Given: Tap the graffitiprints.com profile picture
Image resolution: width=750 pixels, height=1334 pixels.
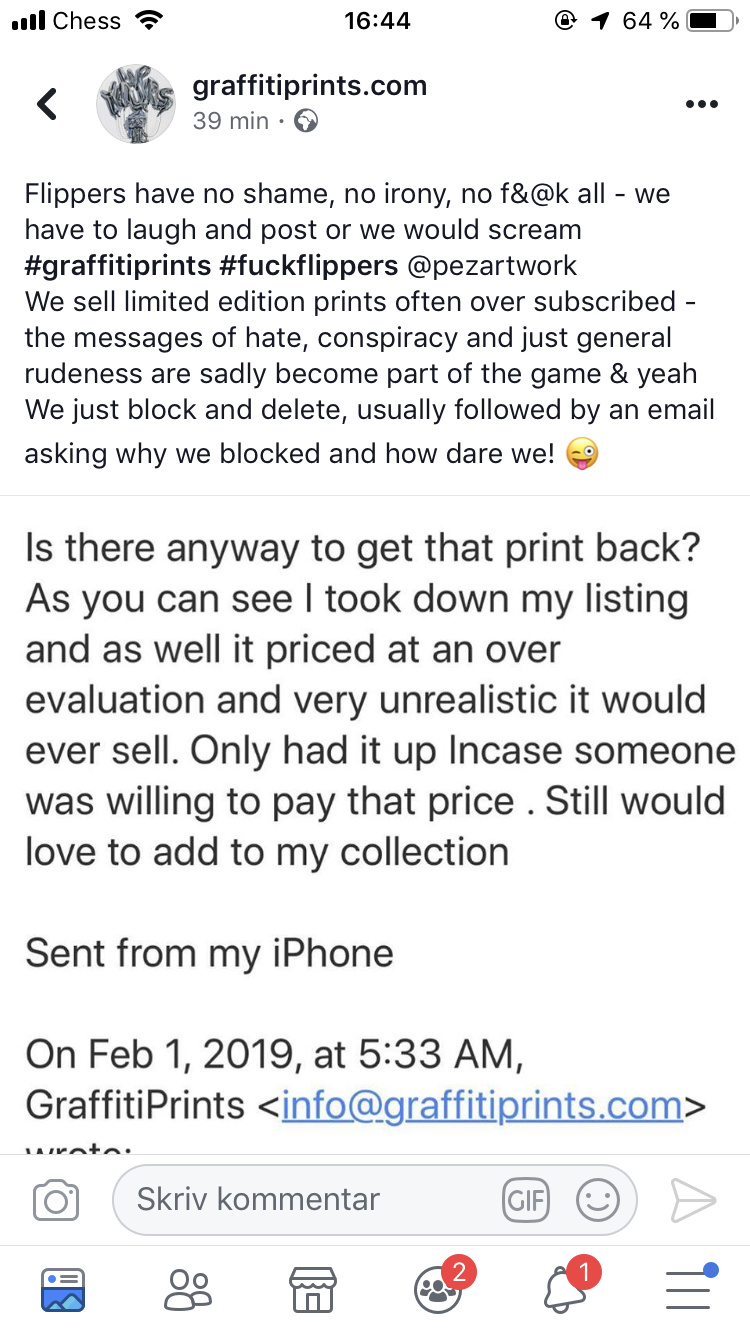Looking at the screenshot, I should 136,104.
